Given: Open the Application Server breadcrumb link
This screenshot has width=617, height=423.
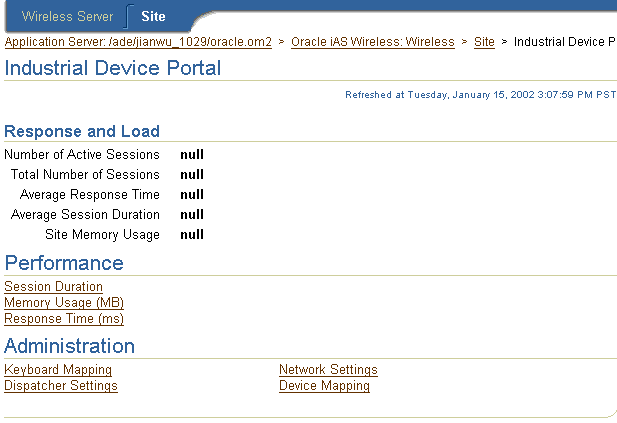Looking at the screenshot, I should point(138,42).
